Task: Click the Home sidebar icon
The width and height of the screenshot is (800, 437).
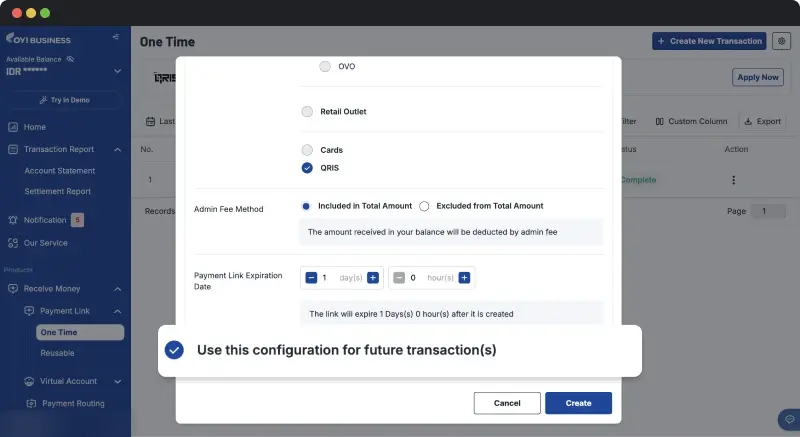Action: [x=13, y=127]
